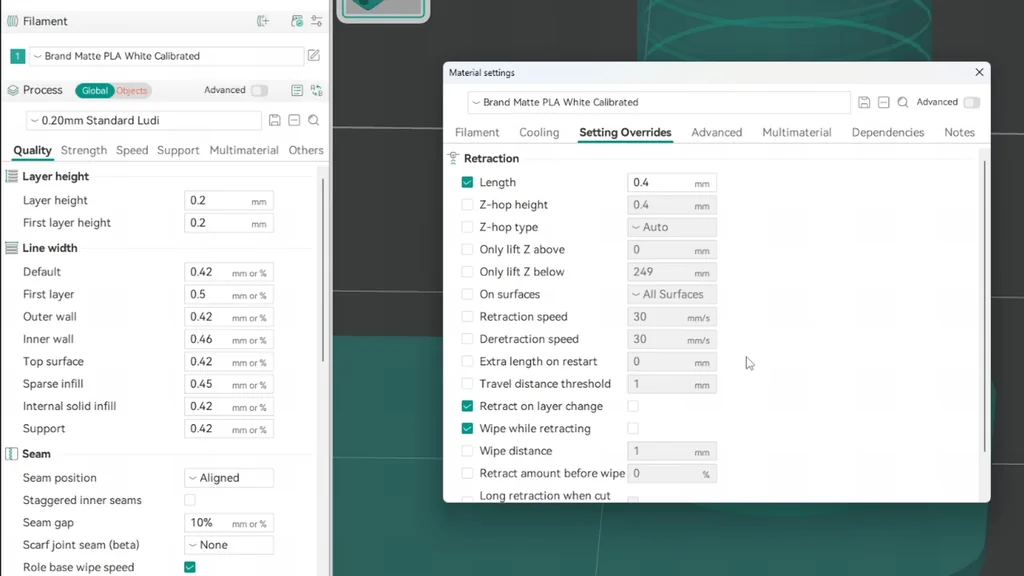Click search icon next to process preset
The image size is (1024, 576).
coord(314,120)
